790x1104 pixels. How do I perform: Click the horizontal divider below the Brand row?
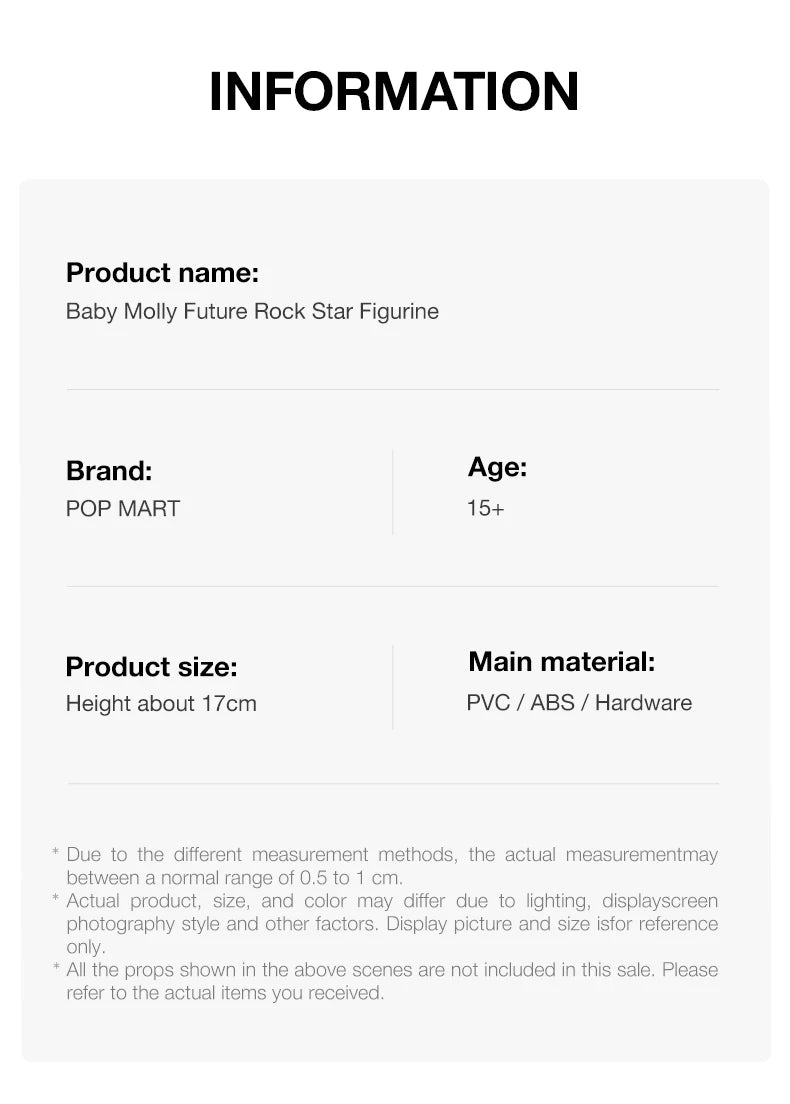click(x=393, y=586)
